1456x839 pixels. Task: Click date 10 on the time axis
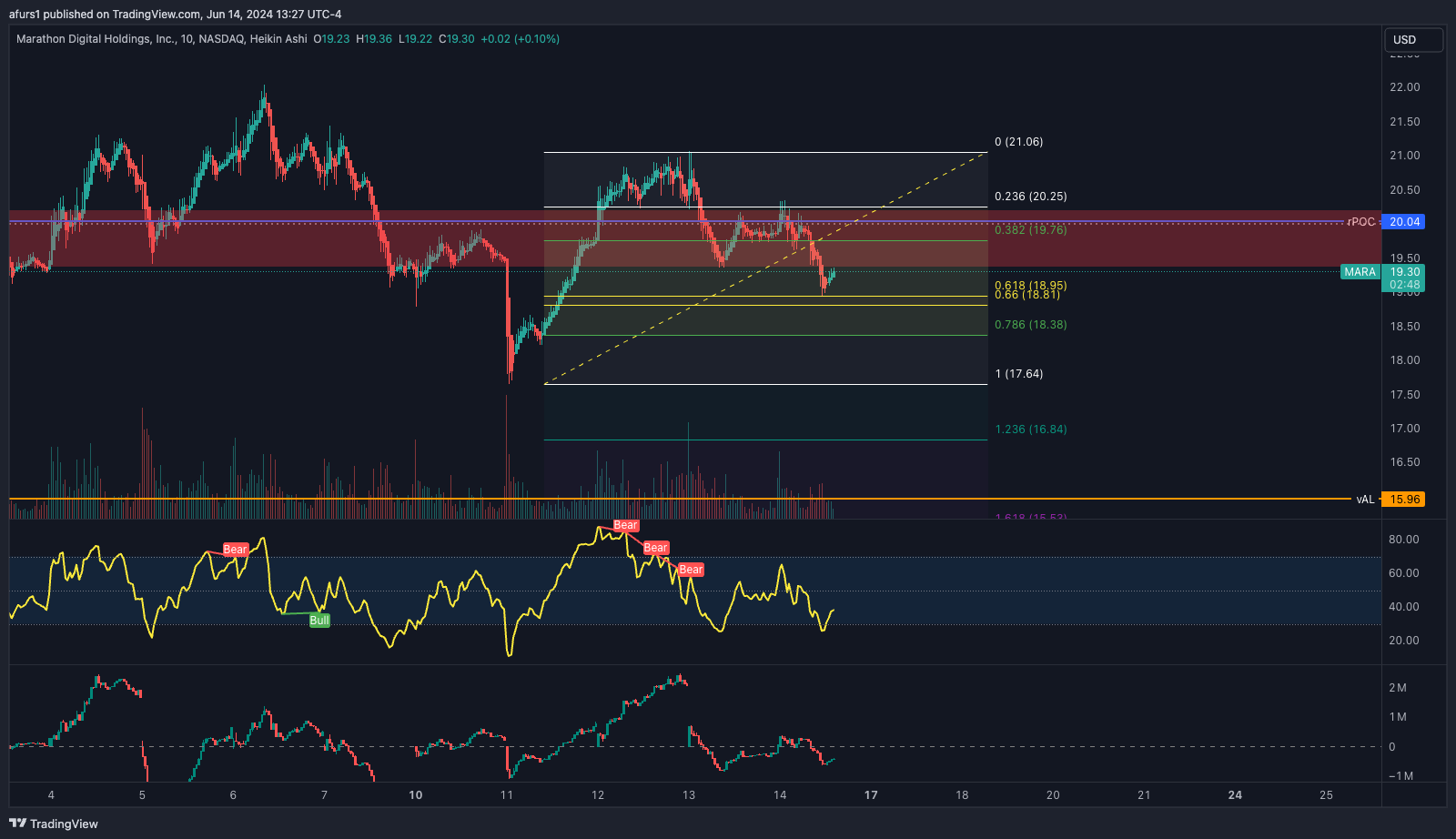click(416, 795)
